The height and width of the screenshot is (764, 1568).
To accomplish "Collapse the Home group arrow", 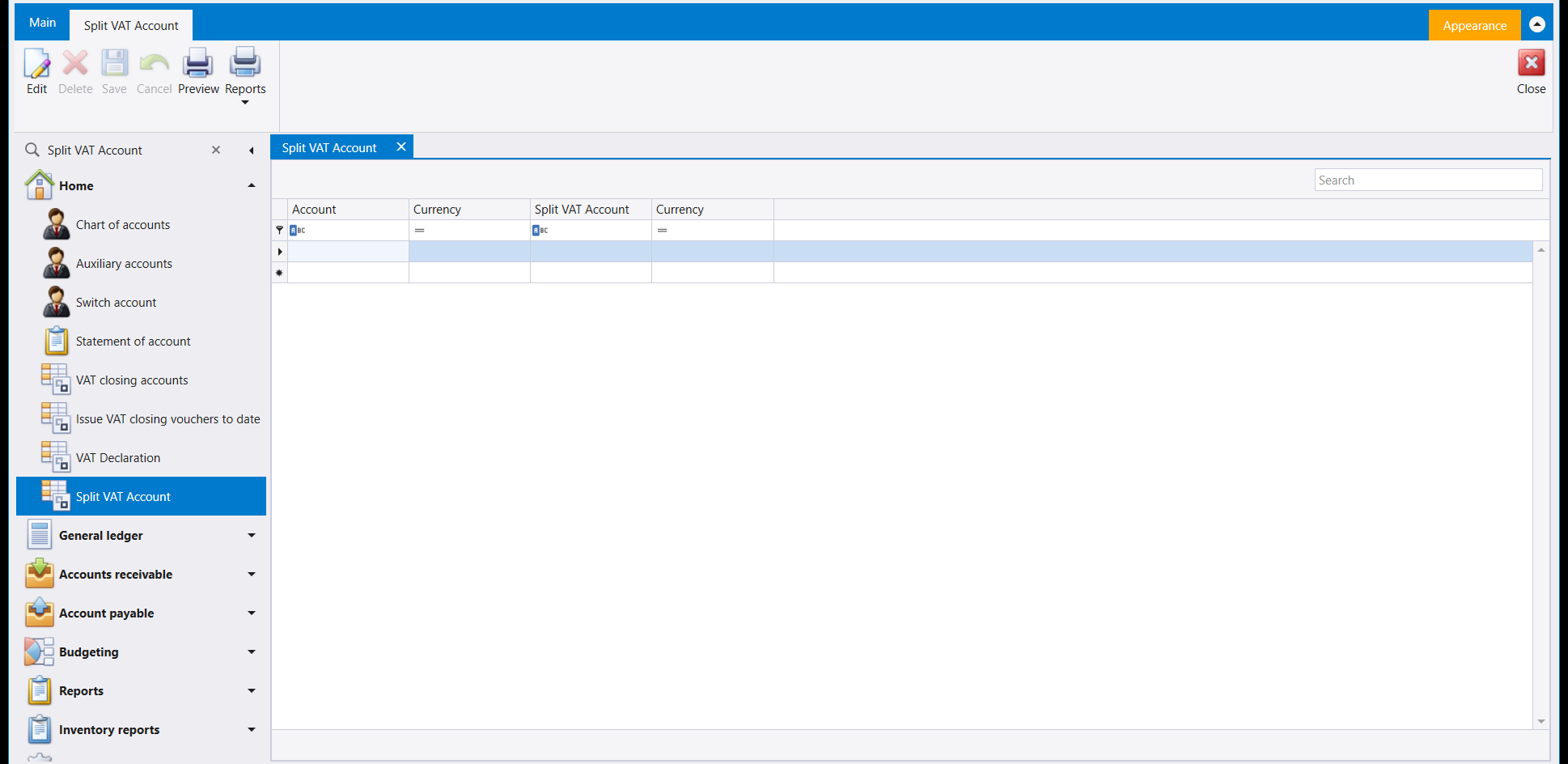I will (252, 185).
